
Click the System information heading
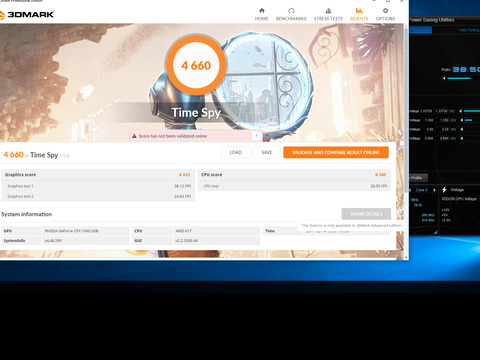coord(26,214)
